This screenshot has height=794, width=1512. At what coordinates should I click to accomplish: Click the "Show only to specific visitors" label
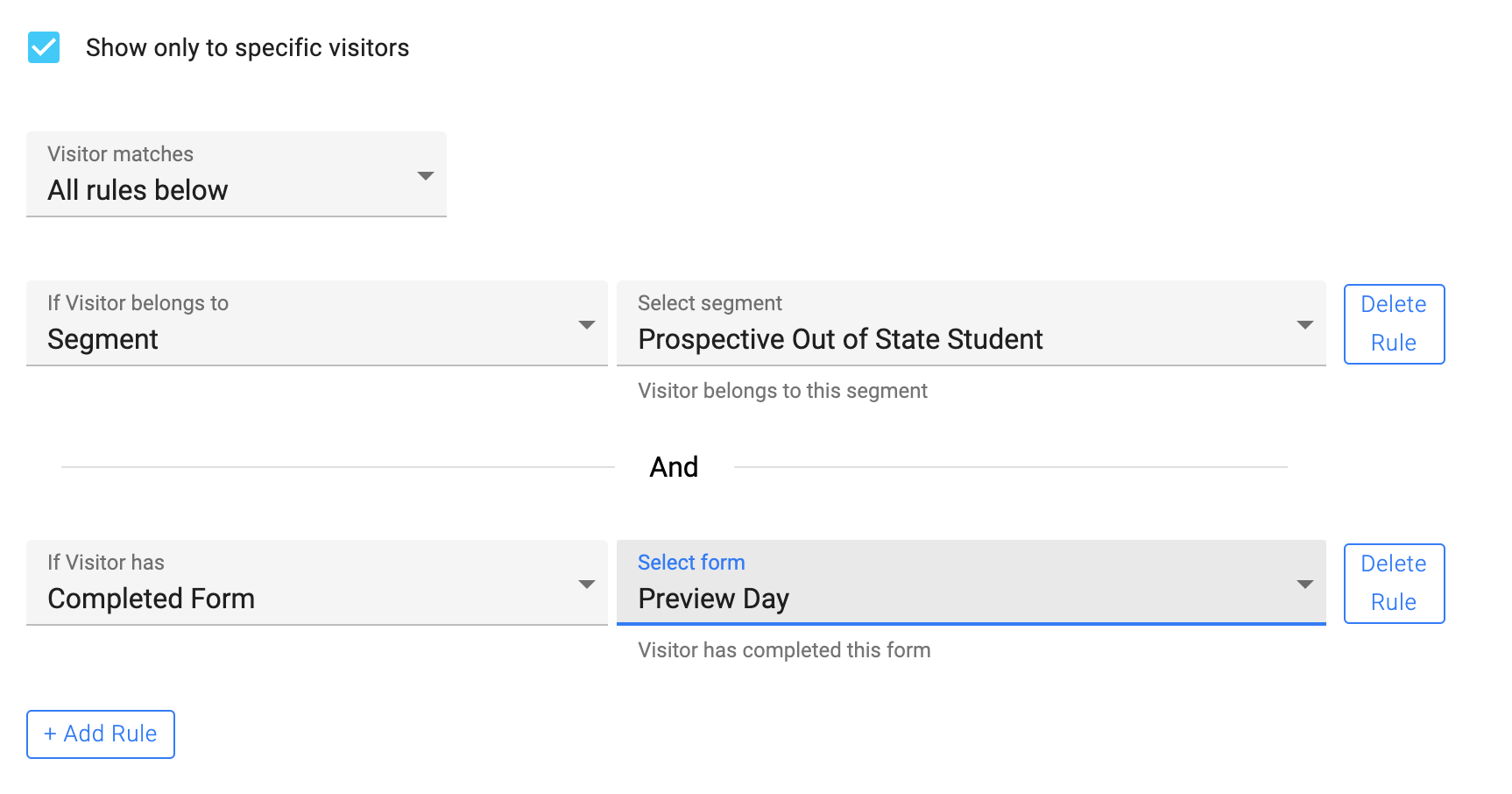tap(247, 47)
